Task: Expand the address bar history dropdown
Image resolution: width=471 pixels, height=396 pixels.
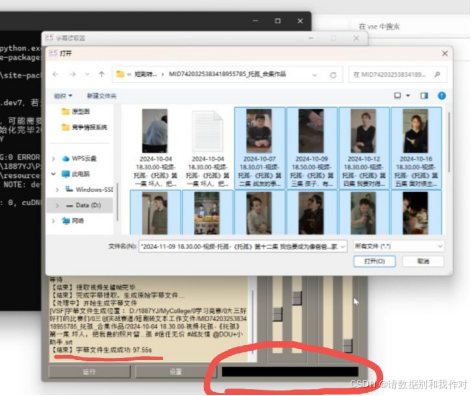Action: pos(314,75)
